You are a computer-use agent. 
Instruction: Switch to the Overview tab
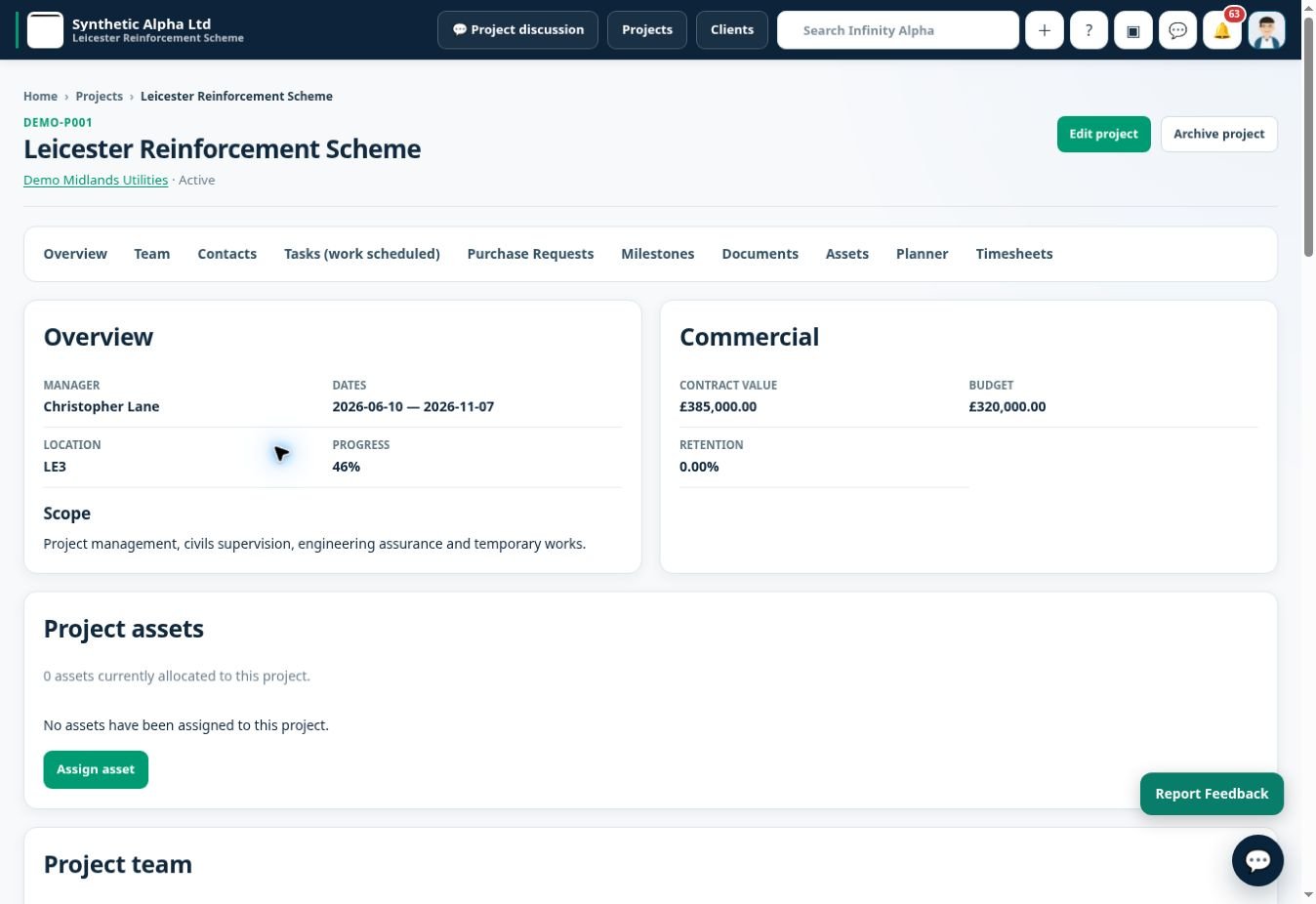(x=75, y=254)
